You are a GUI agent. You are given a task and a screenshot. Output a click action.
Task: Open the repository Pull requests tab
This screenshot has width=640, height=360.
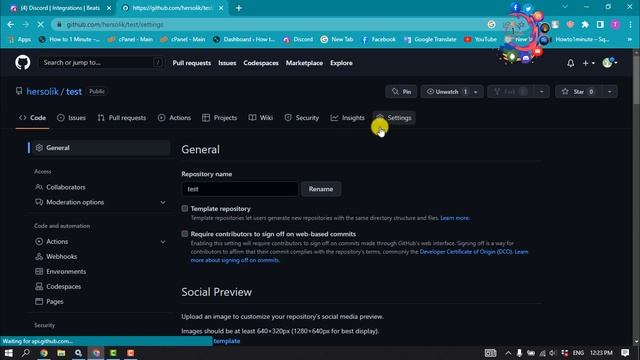tap(122, 118)
